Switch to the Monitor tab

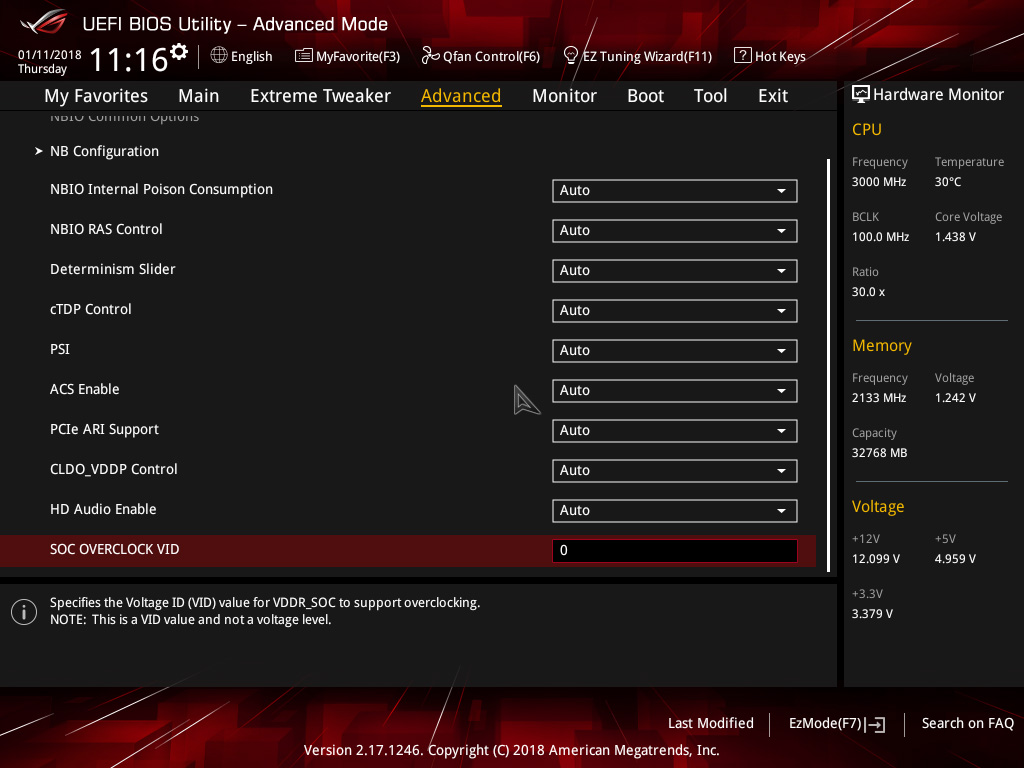coord(564,96)
